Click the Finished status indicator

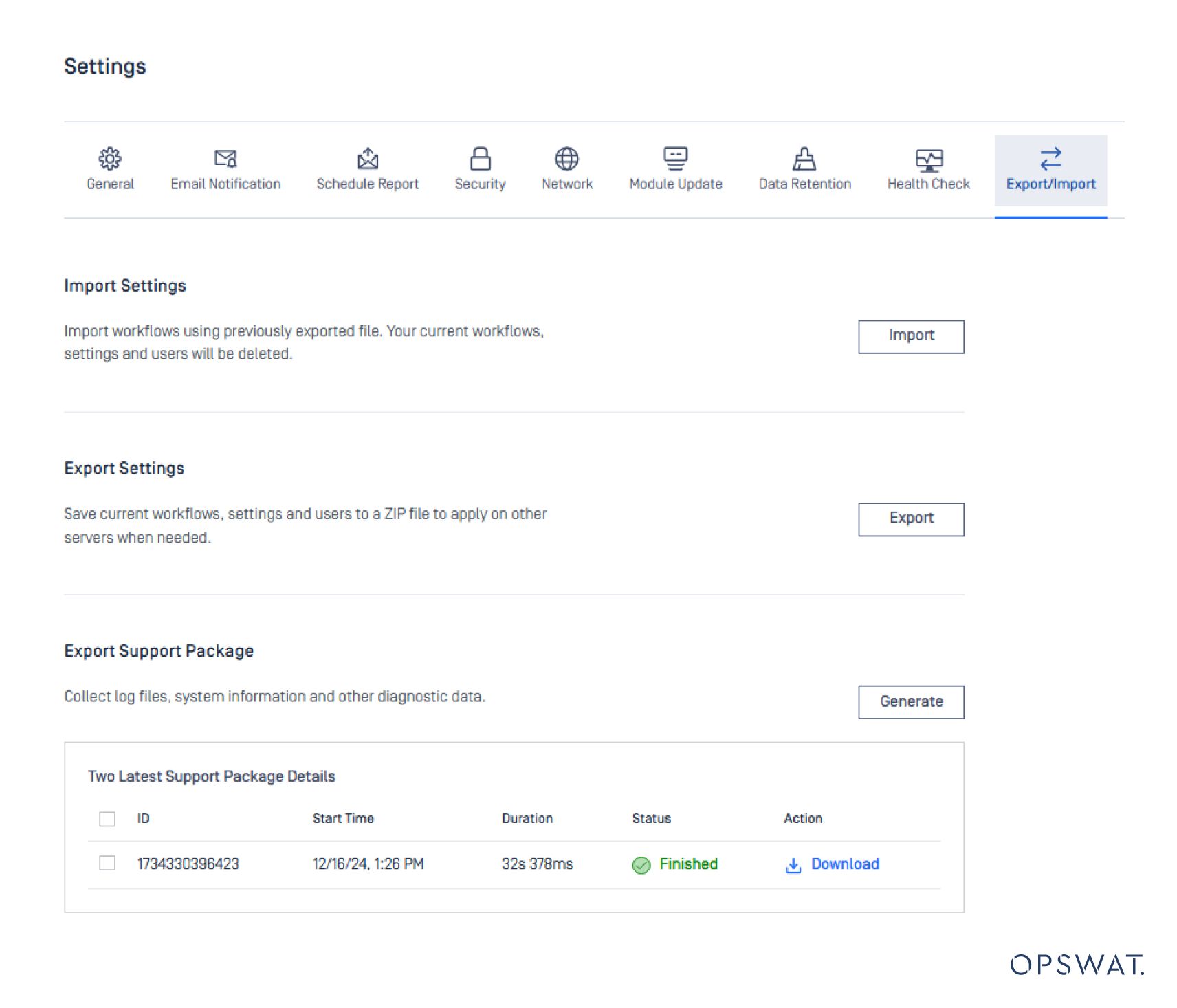[x=641, y=865]
